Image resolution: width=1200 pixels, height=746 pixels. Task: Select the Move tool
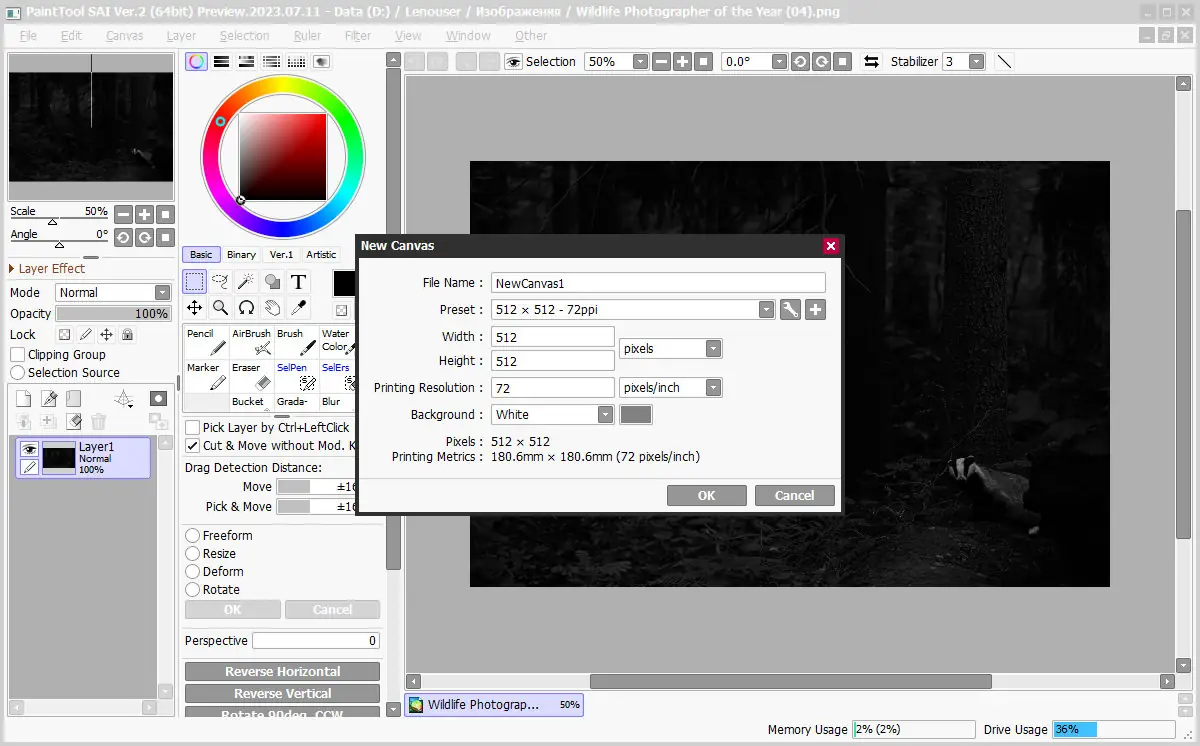pos(195,308)
